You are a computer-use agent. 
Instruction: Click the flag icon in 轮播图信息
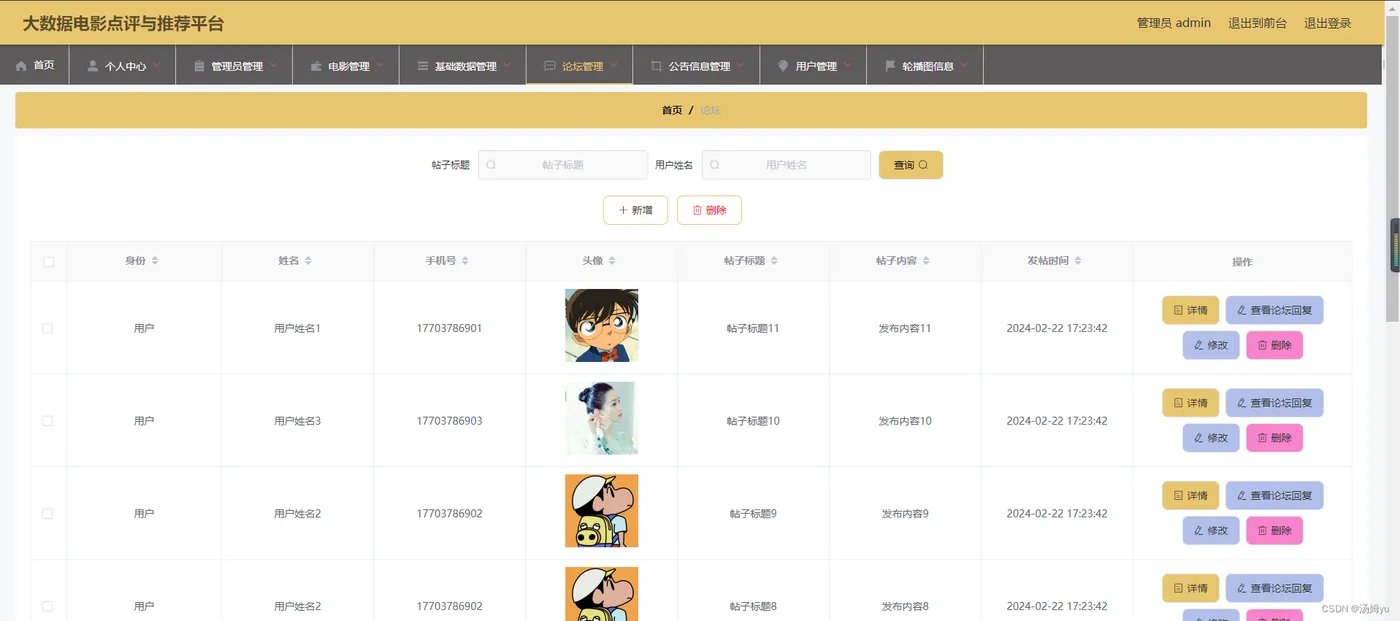click(890, 66)
